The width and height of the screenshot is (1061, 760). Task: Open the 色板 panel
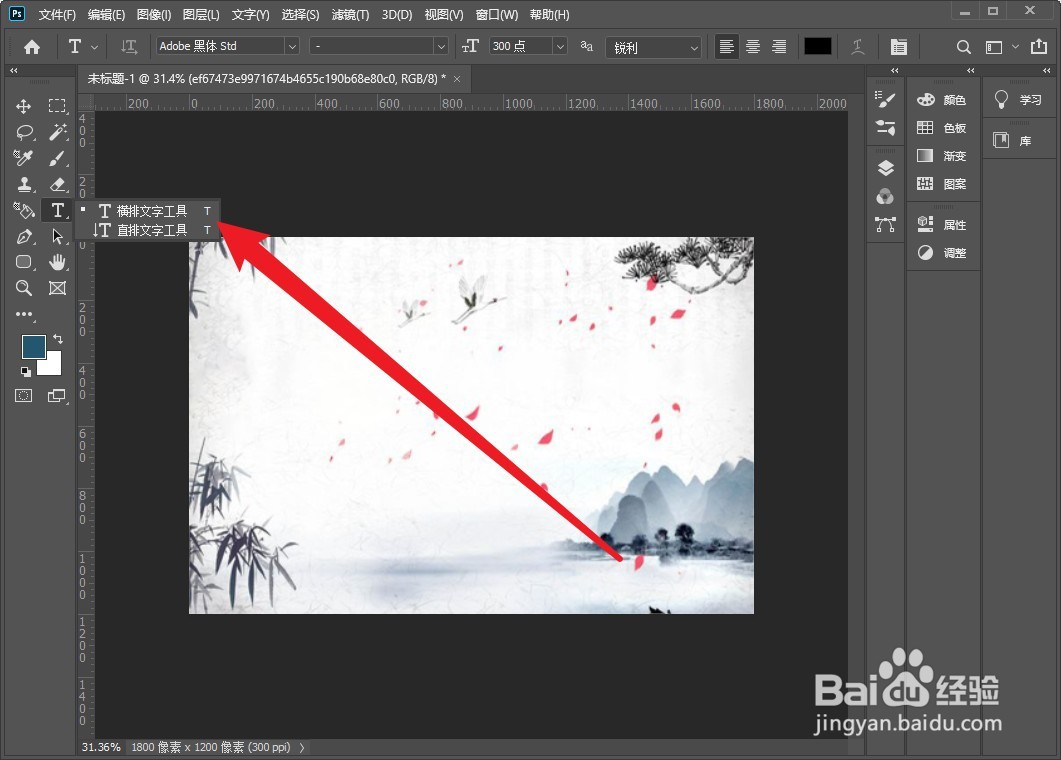click(x=942, y=128)
